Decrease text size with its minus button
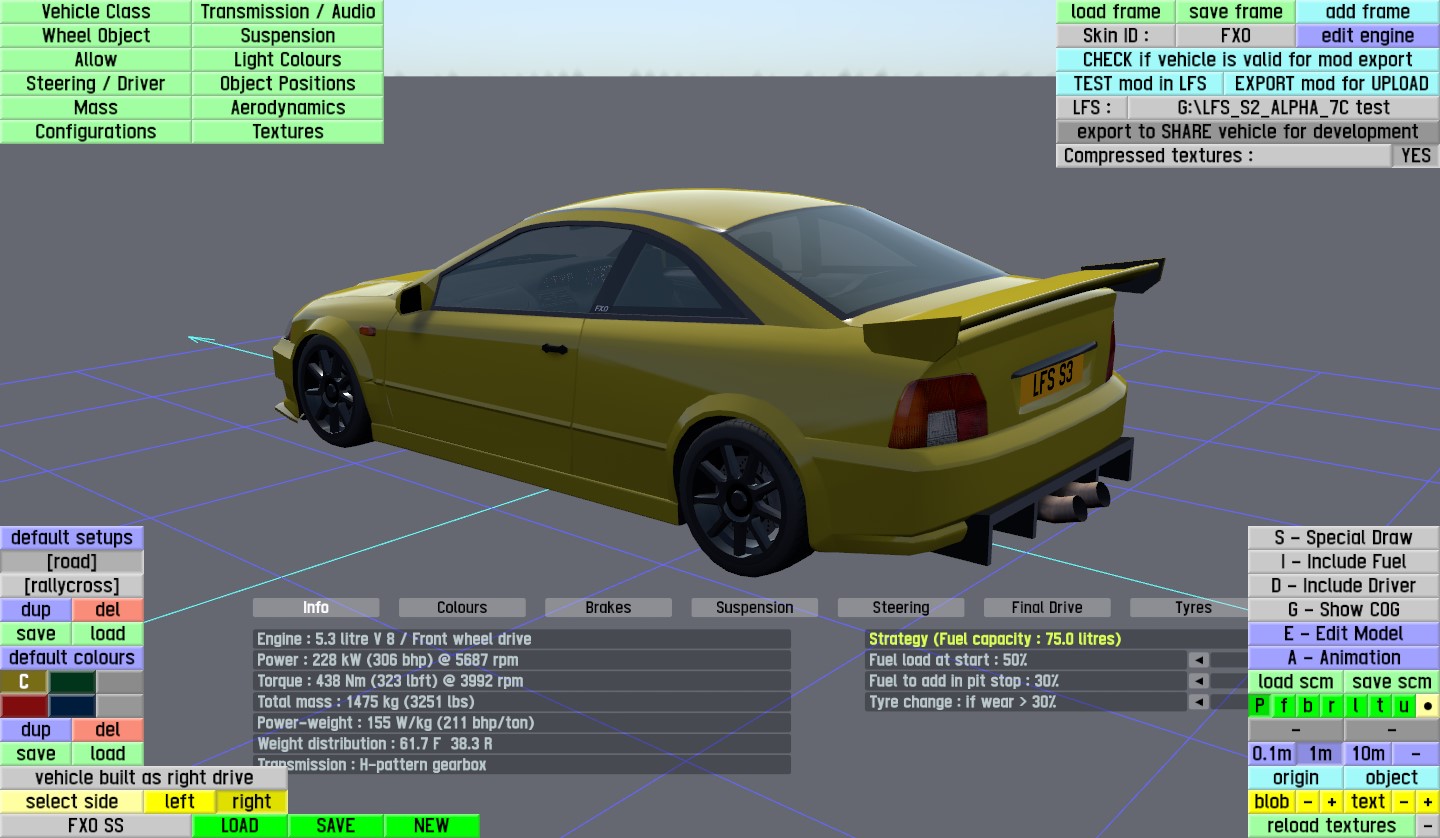1440x838 pixels. [x=1403, y=802]
